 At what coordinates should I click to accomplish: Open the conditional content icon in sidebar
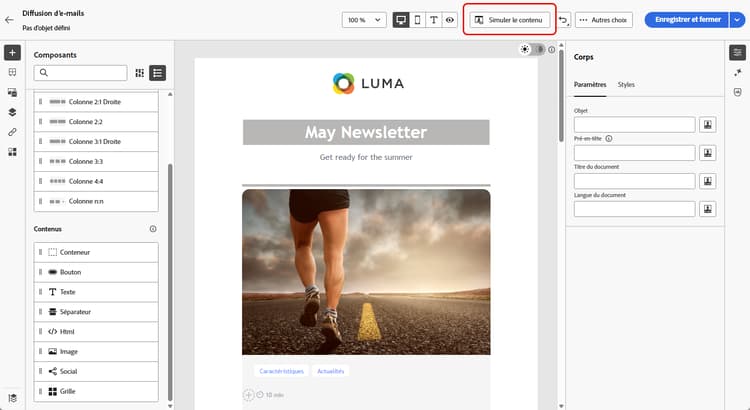pos(12,152)
